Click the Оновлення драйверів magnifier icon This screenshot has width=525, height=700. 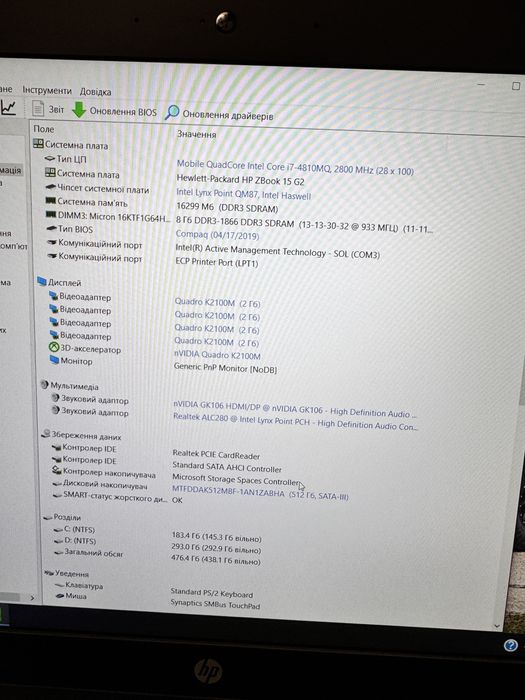pyautogui.click(x=172, y=113)
